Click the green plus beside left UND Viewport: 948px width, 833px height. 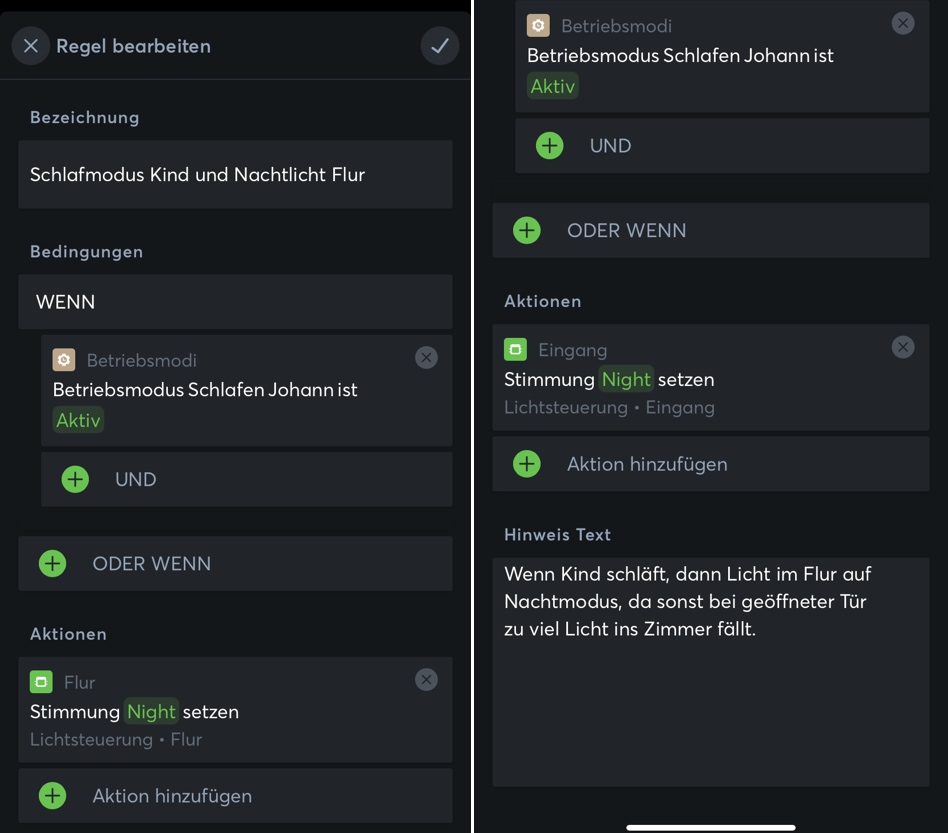click(75, 479)
